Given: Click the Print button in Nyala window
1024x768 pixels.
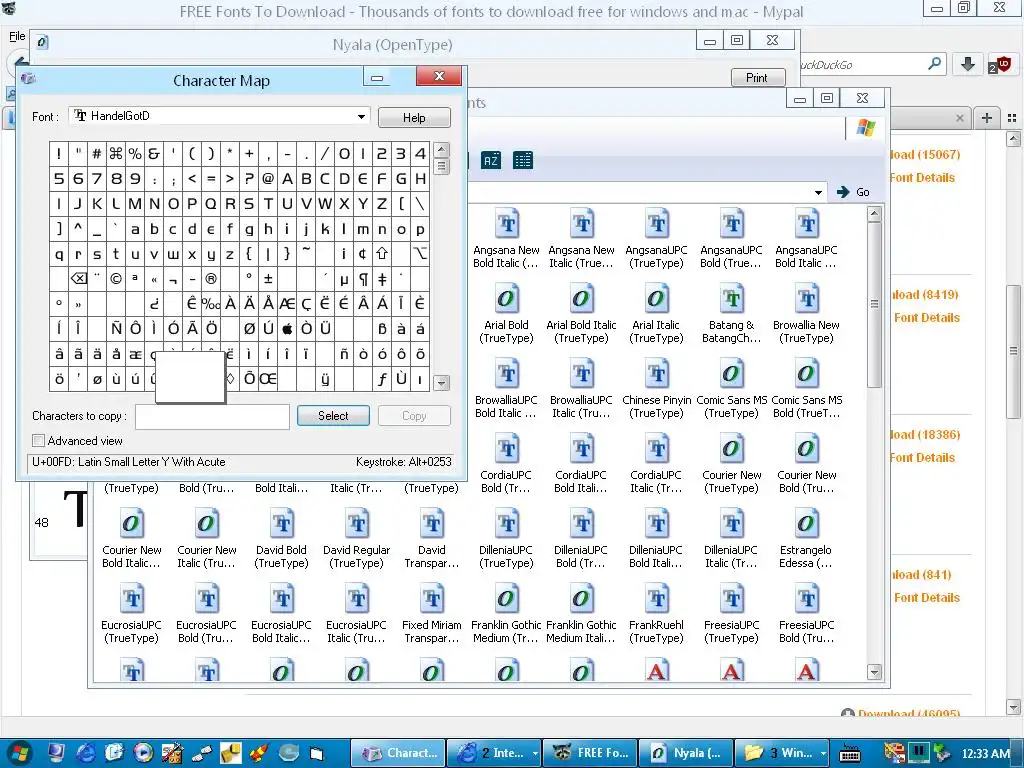Looking at the screenshot, I should [757, 78].
